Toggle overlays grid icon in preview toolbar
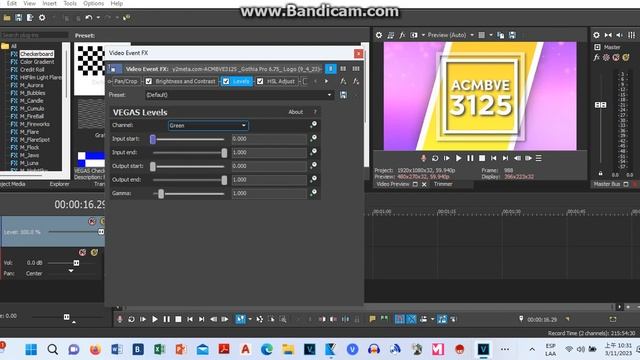Screen dimensions: 640x360 point(482,35)
